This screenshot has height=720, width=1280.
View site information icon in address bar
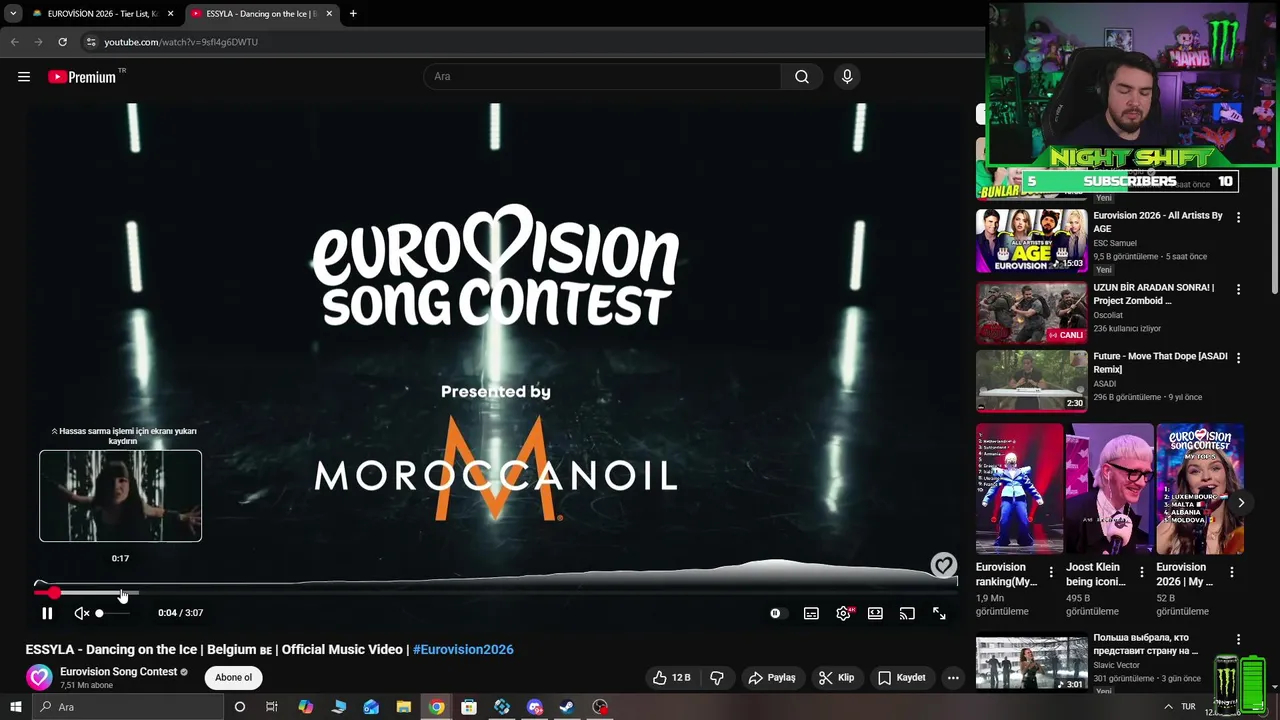click(91, 42)
